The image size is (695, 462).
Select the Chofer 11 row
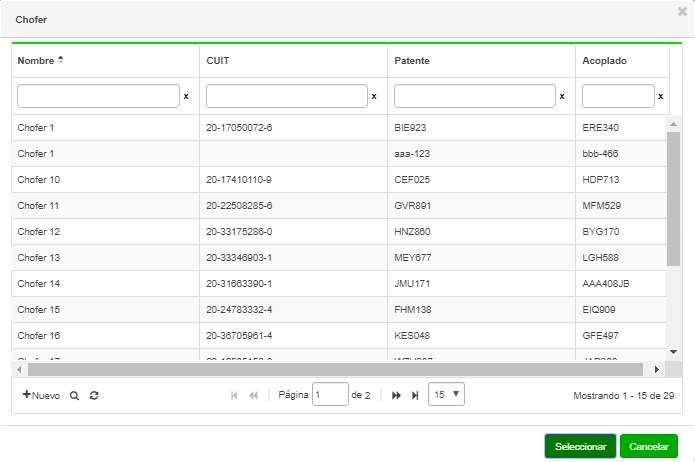click(339, 206)
